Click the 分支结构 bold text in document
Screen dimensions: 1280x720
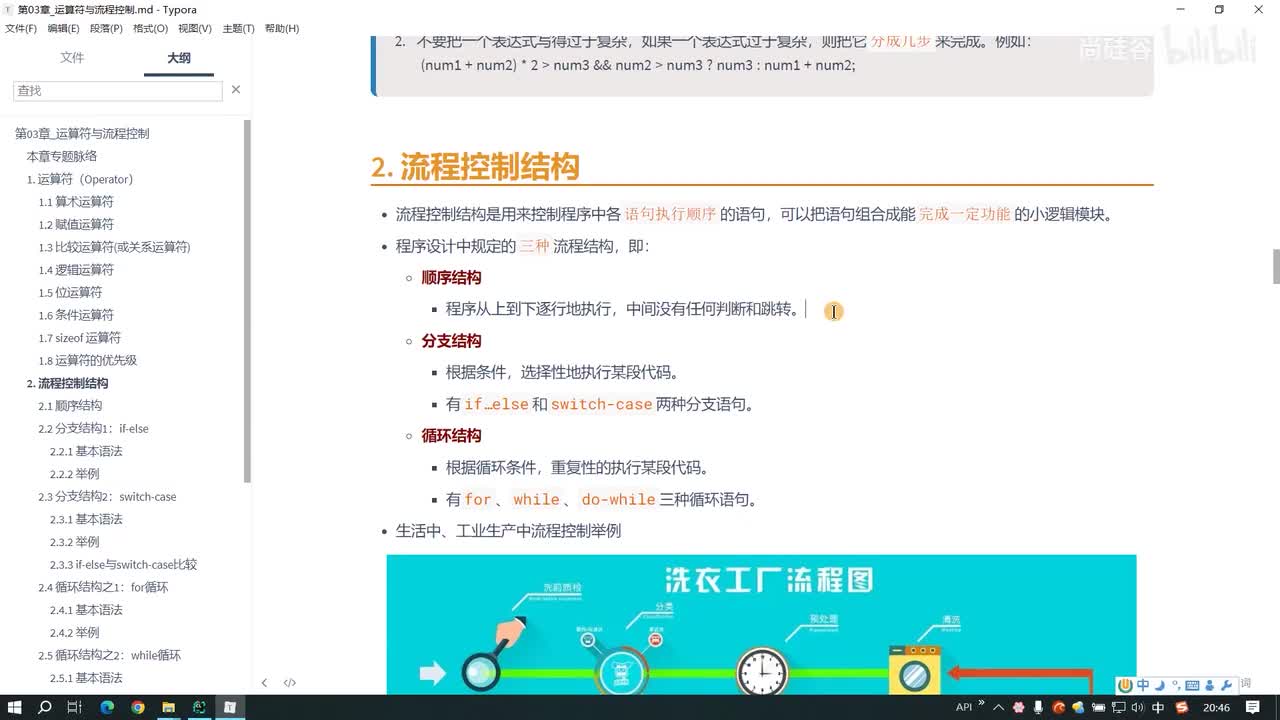click(x=451, y=341)
